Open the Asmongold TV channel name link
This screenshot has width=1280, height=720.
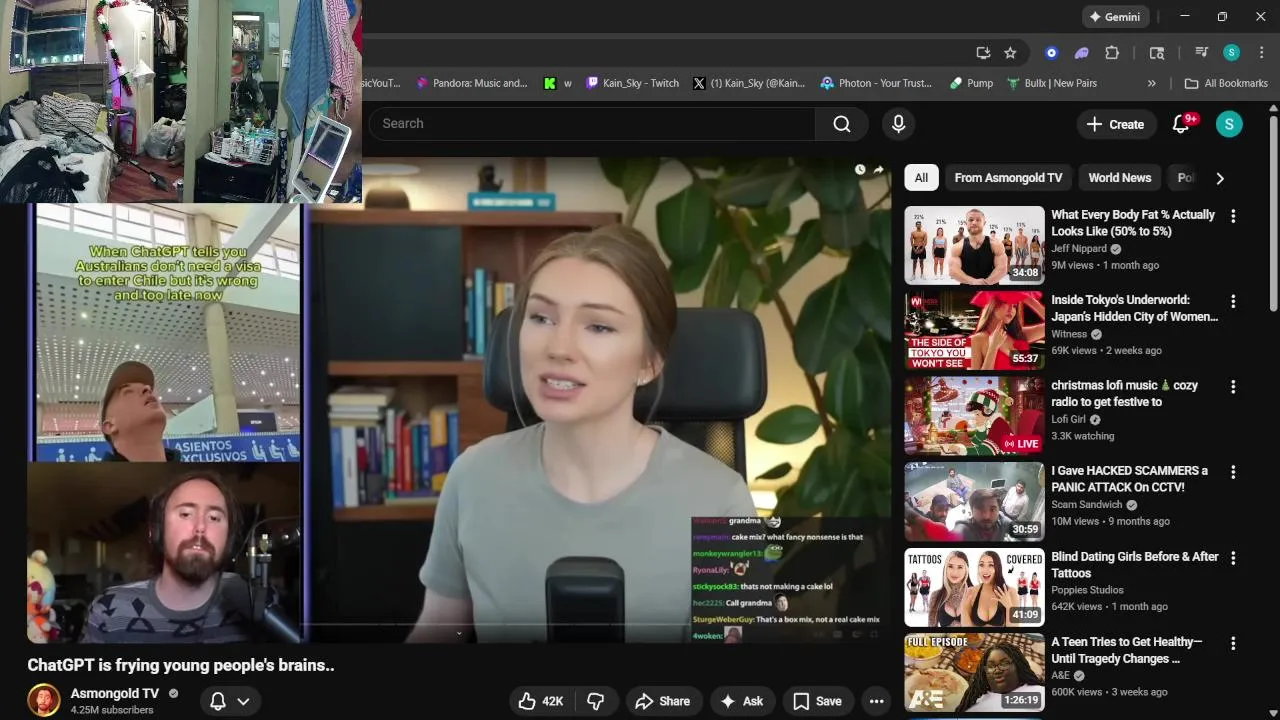(114, 693)
